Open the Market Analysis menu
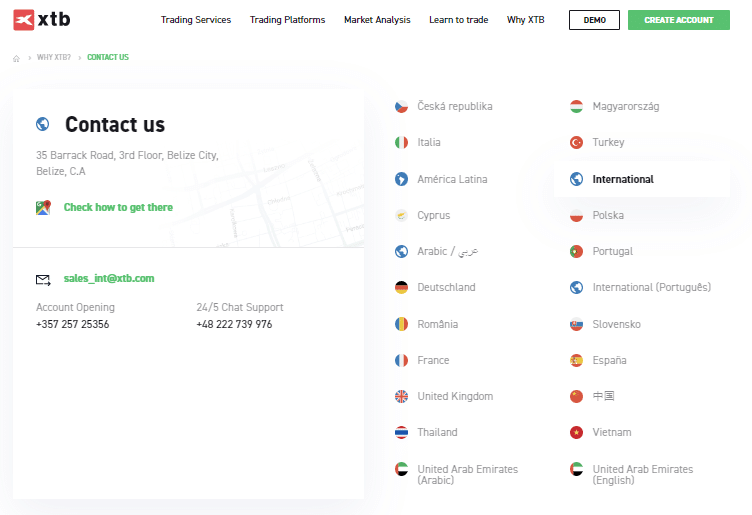The width and height of the screenshot is (752, 515). 377,20
